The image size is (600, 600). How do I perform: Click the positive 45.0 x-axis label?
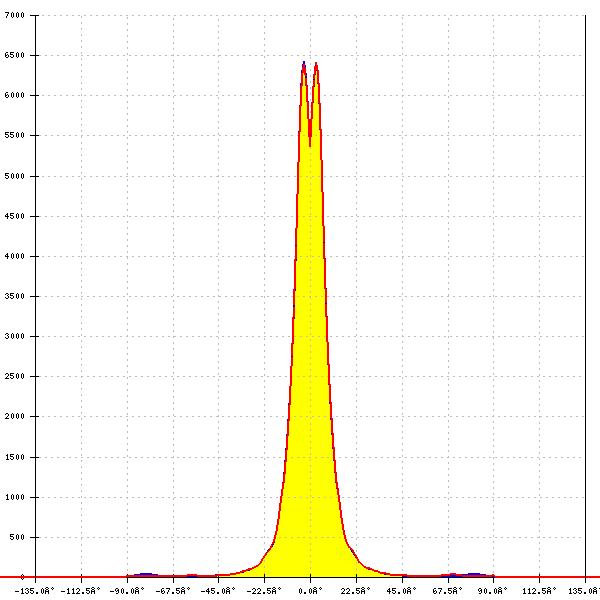pos(401,591)
